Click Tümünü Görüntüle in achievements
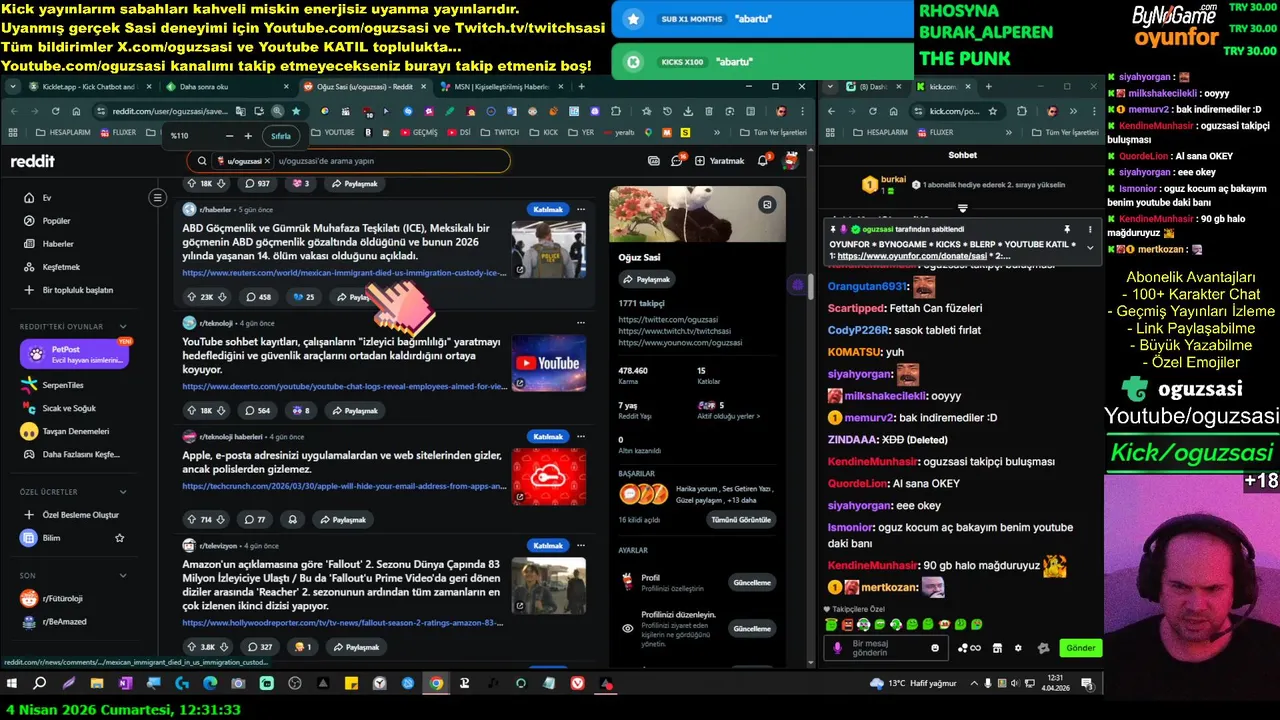 741,520
